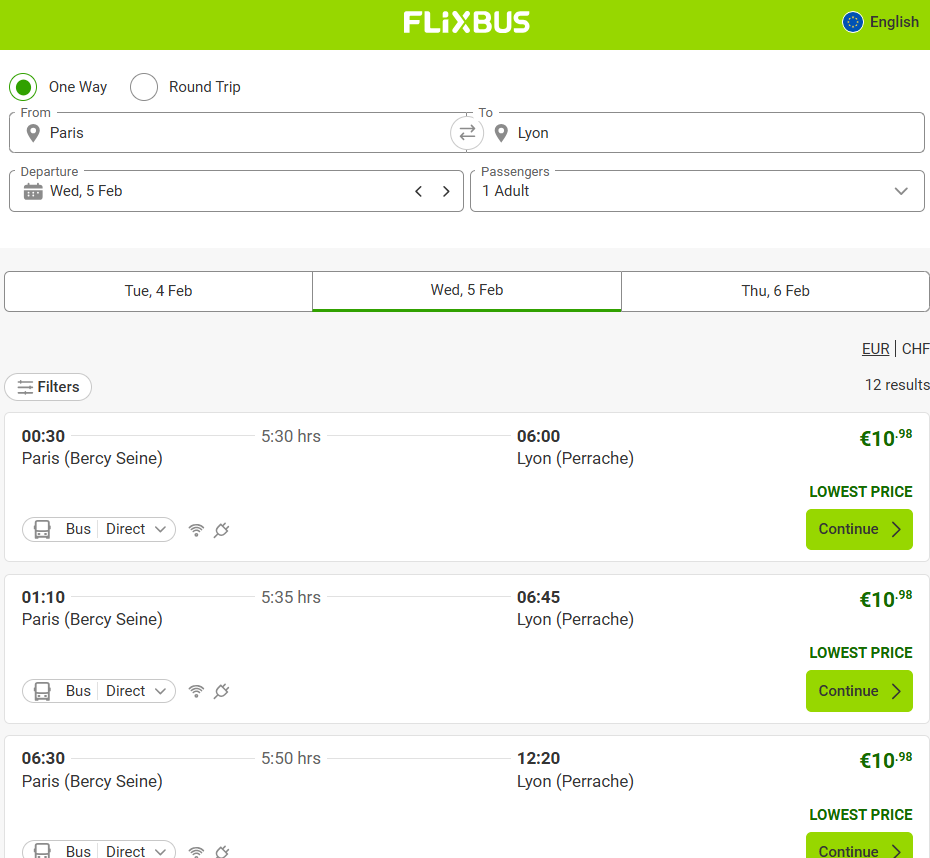Select the One Way radio button
Screen dimensions: 930x858
[x=23, y=87]
